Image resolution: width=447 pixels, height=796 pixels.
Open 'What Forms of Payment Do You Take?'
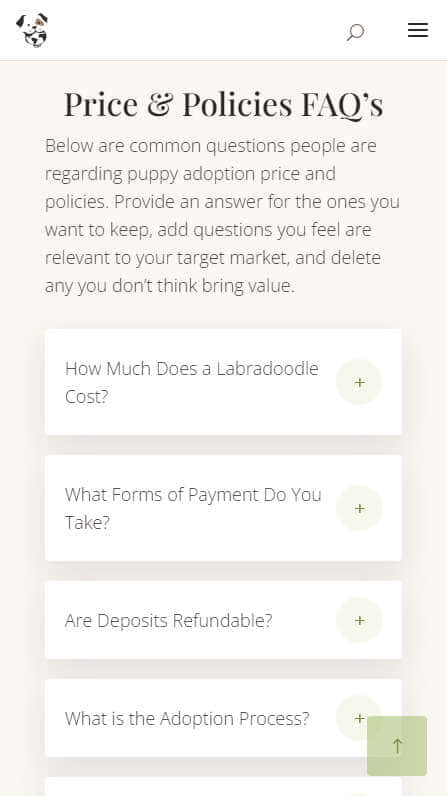coord(193,508)
